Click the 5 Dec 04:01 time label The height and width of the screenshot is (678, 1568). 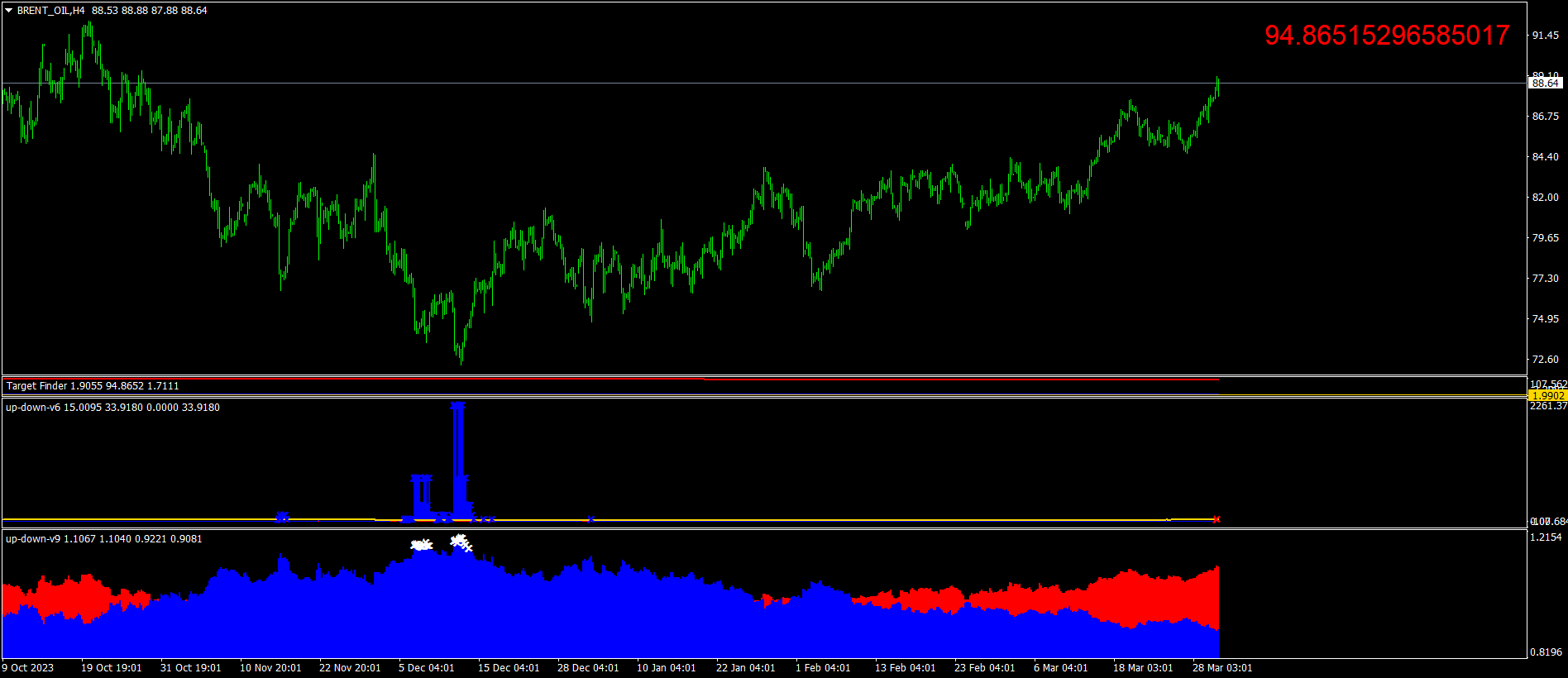coord(427,668)
